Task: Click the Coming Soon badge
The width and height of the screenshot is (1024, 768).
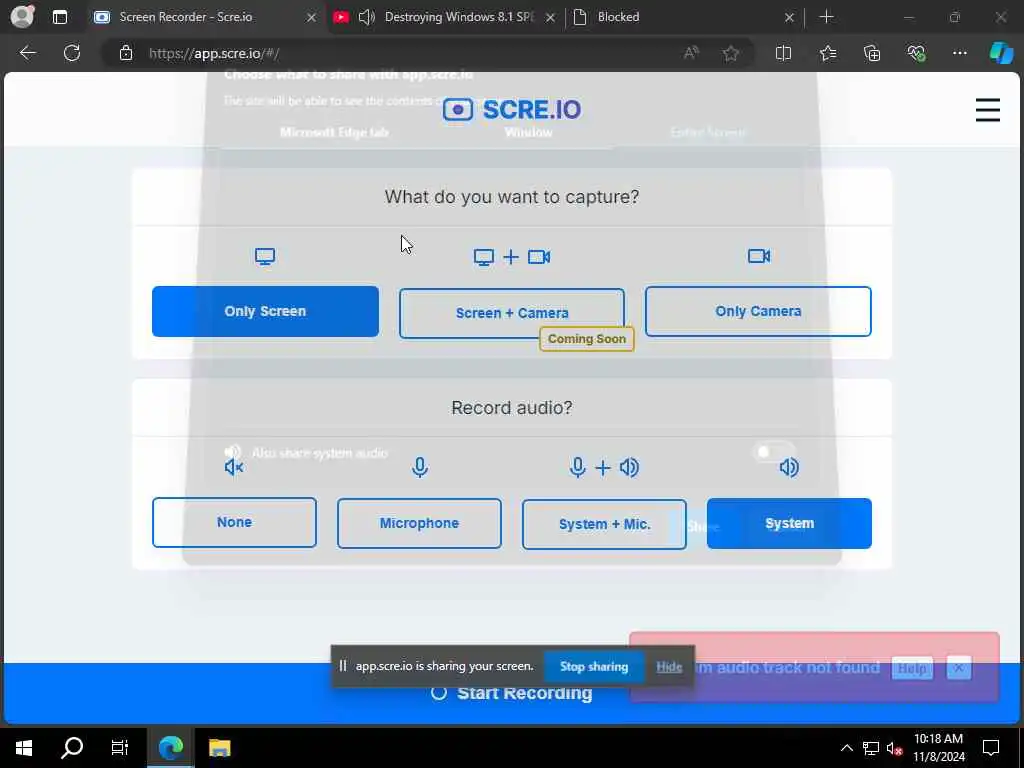Action: (x=586, y=339)
